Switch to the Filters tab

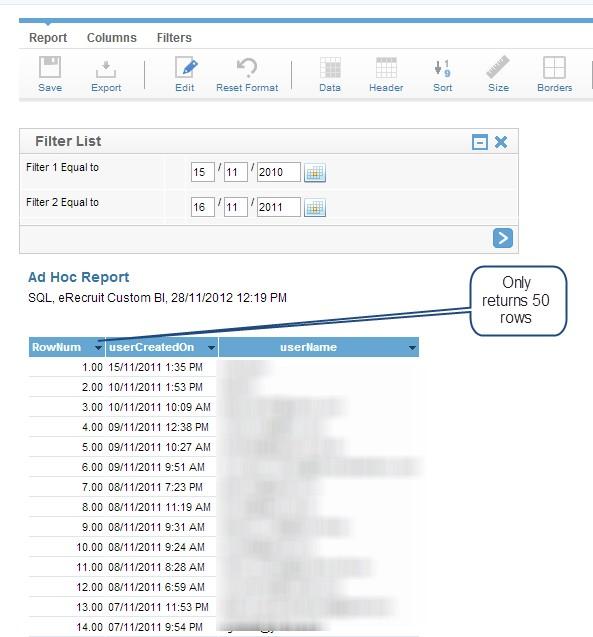(174, 38)
